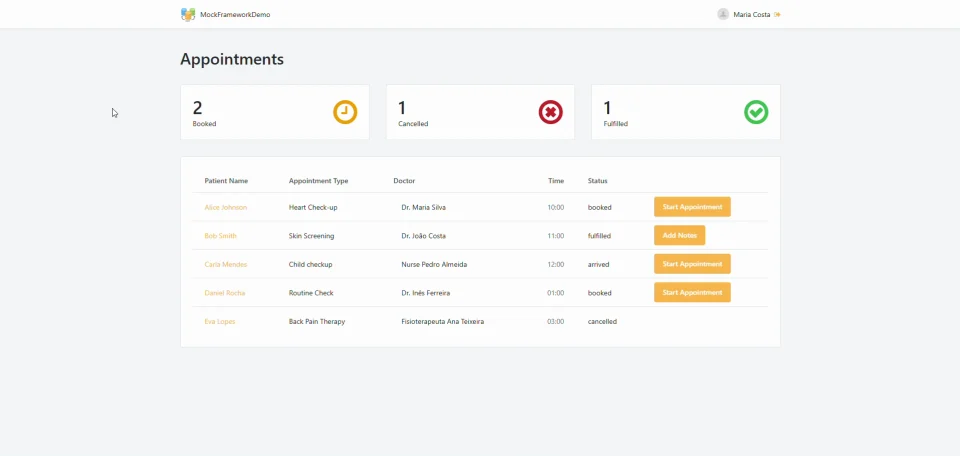The height and width of the screenshot is (456, 960).
Task: Open Bob Smith's patient record
Action: click(220, 236)
